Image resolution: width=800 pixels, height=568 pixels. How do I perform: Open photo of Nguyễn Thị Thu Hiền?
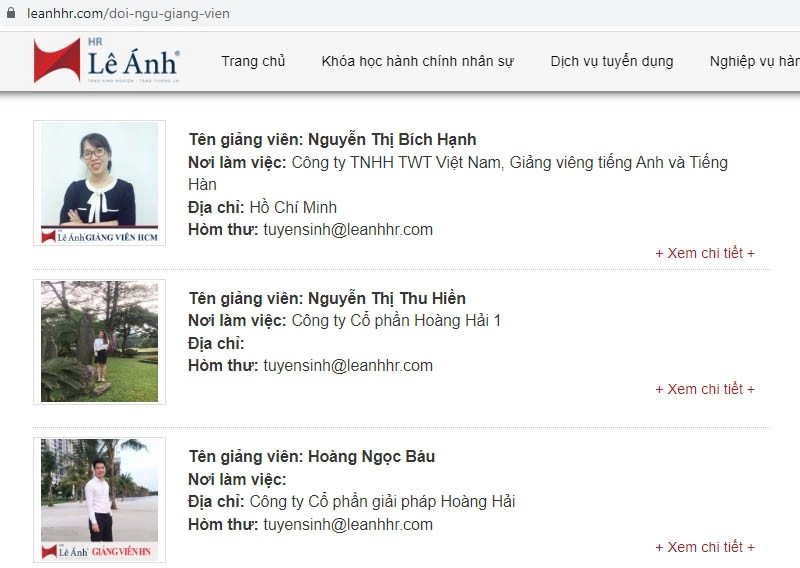click(99, 341)
